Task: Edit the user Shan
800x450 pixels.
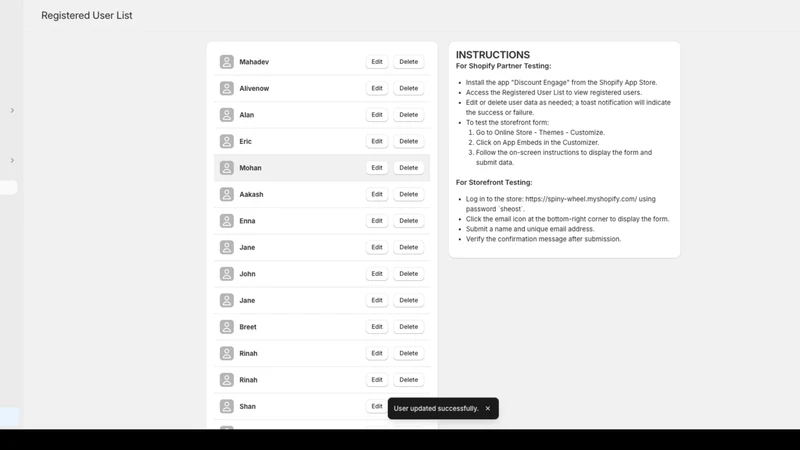Action: (377, 407)
